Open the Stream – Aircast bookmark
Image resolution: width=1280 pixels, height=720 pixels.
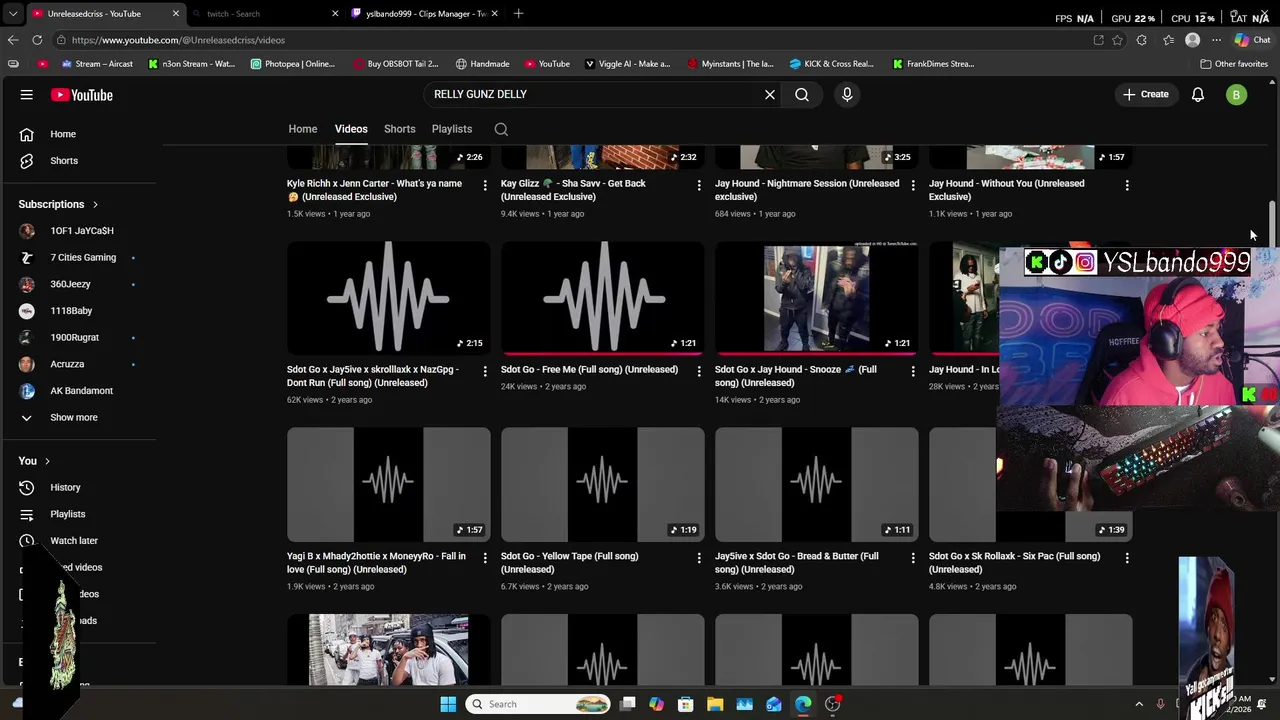tap(97, 64)
